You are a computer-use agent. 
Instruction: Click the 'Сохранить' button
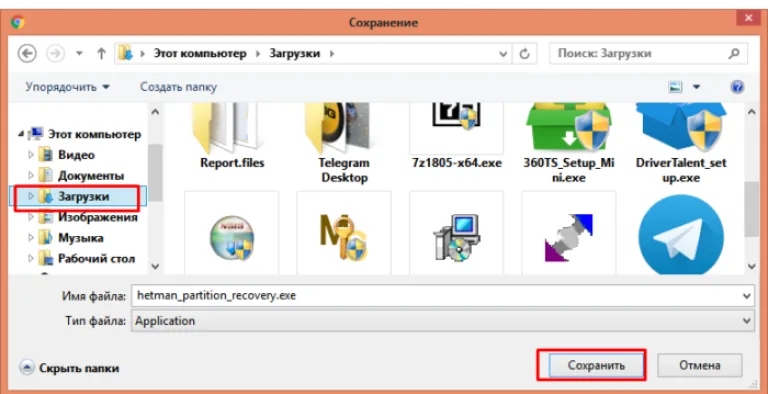tap(596, 366)
